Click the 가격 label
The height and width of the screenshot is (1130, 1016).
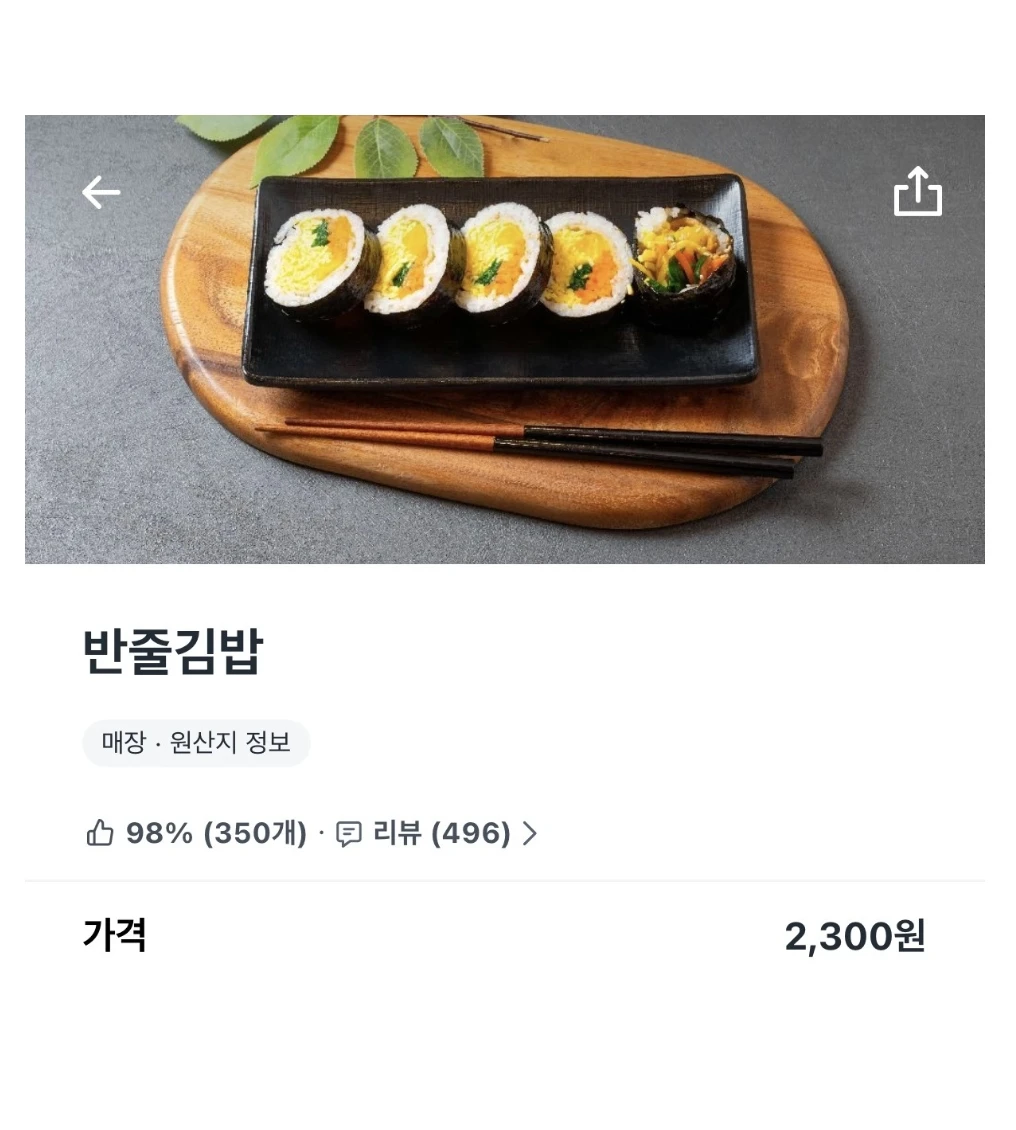point(115,935)
